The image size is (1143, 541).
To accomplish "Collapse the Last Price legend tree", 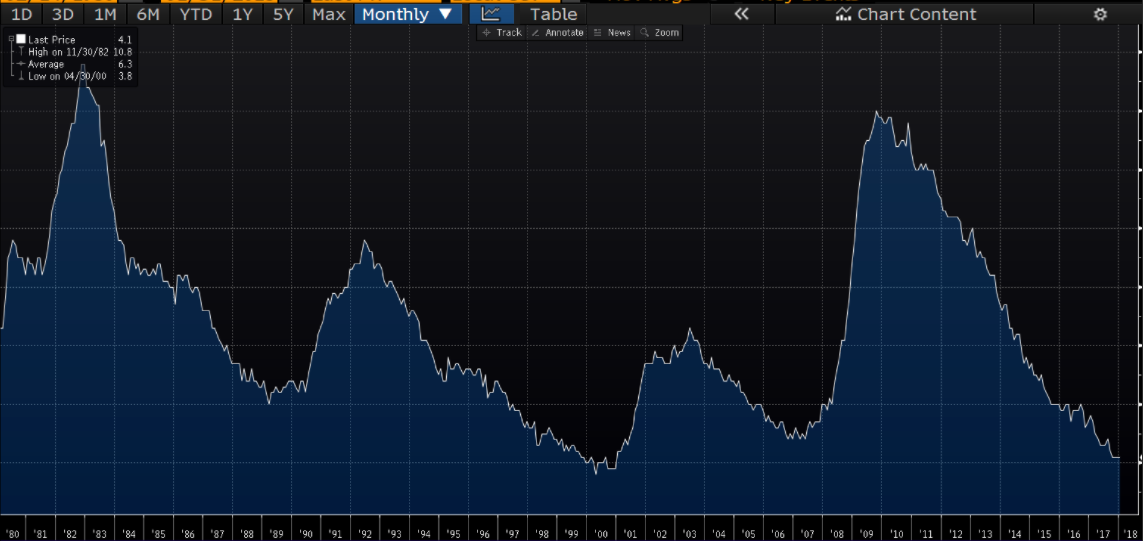I will [11, 39].
